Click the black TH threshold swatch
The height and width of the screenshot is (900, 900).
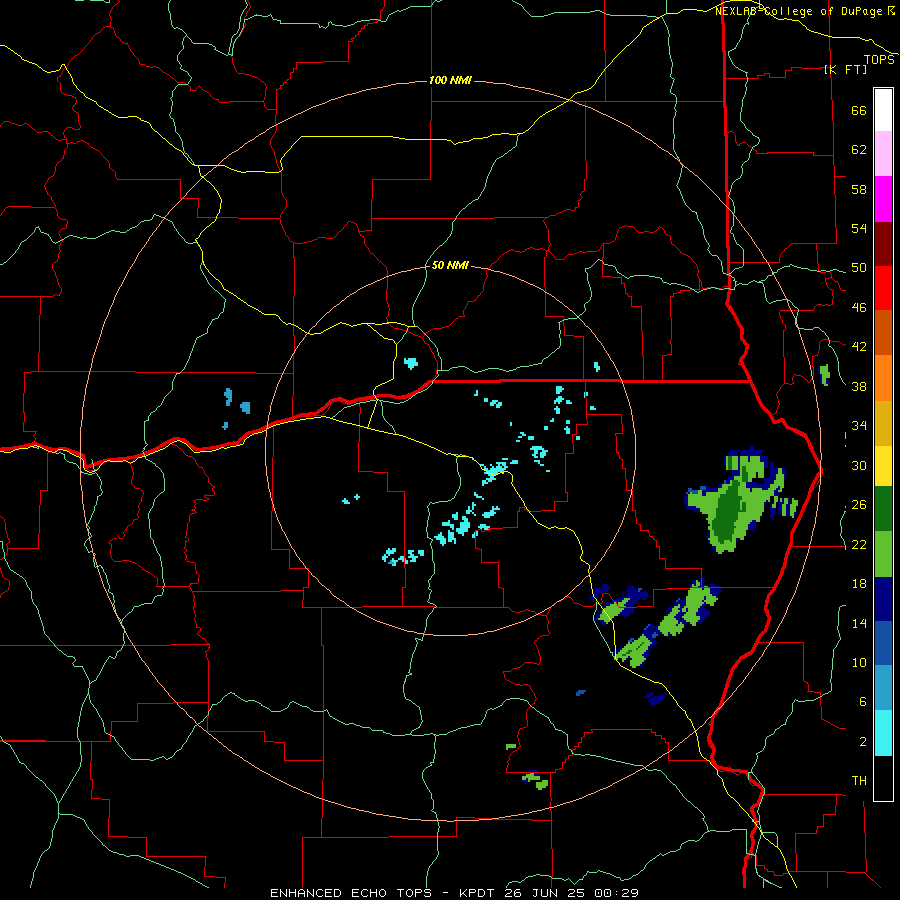pos(883,778)
